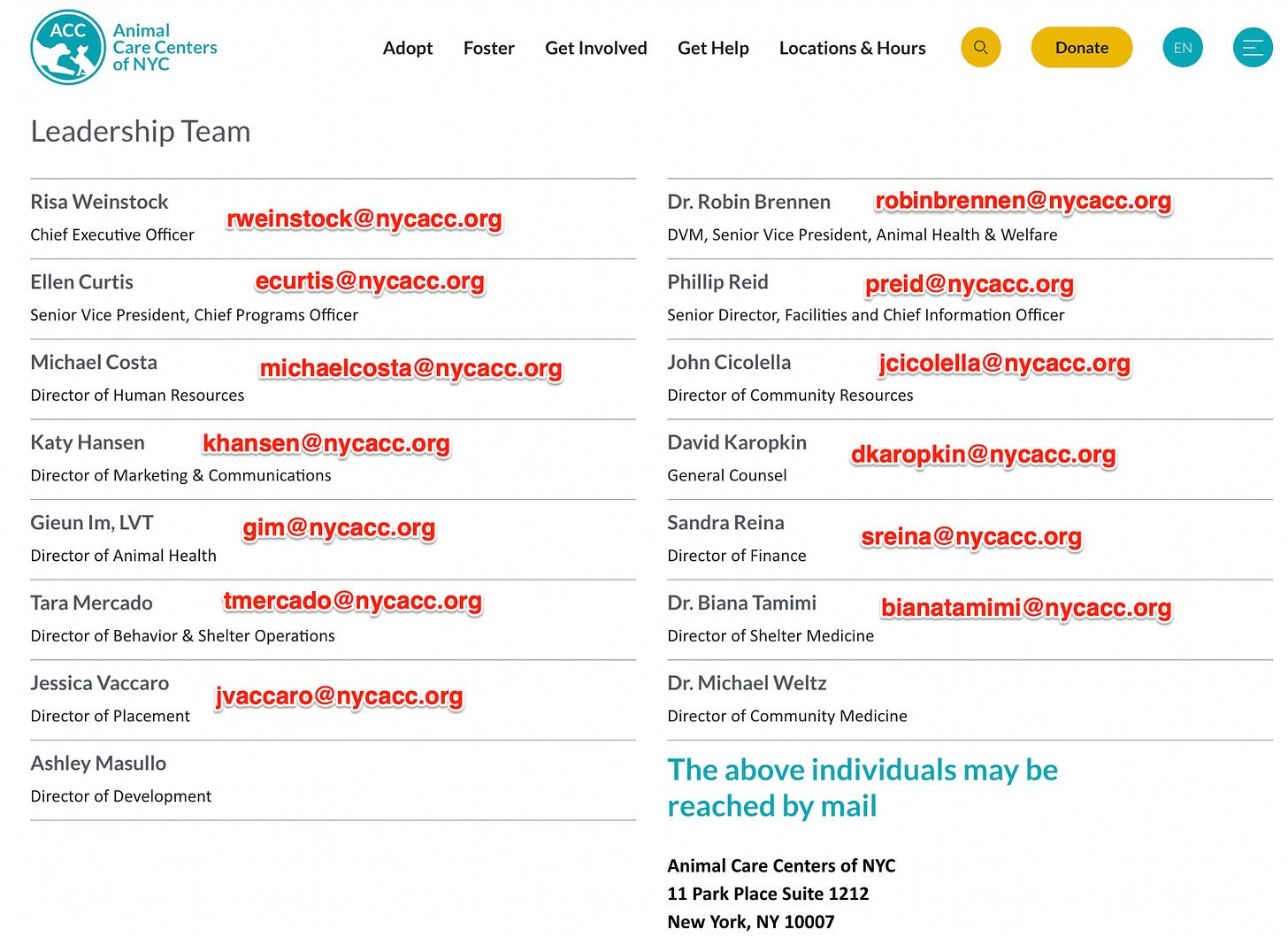The width and height of the screenshot is (1288, 937).
Task: Click Director of Animal Health title
Action: [123, 556]
